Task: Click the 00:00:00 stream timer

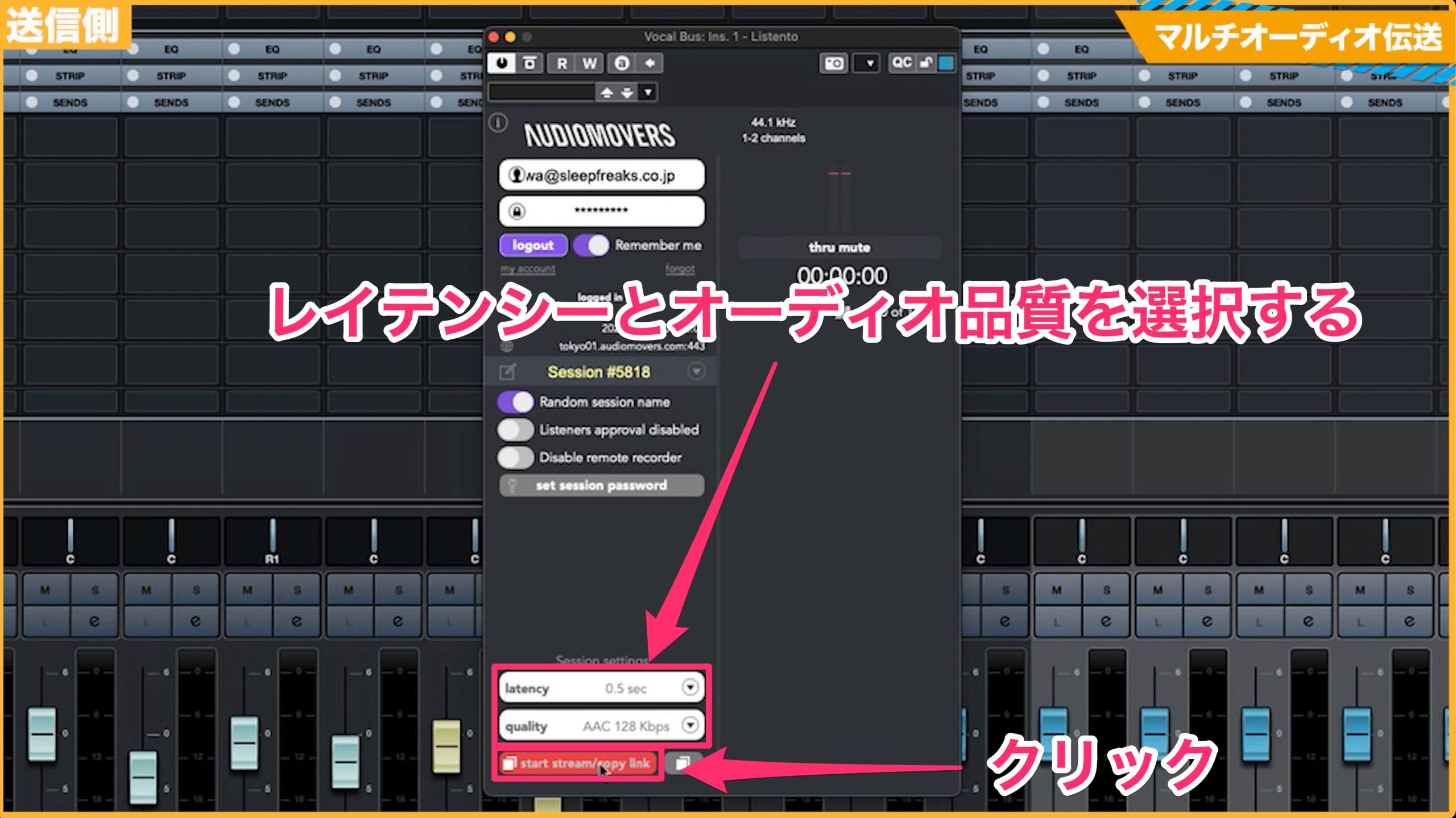Action: click(x=841, y=276)
